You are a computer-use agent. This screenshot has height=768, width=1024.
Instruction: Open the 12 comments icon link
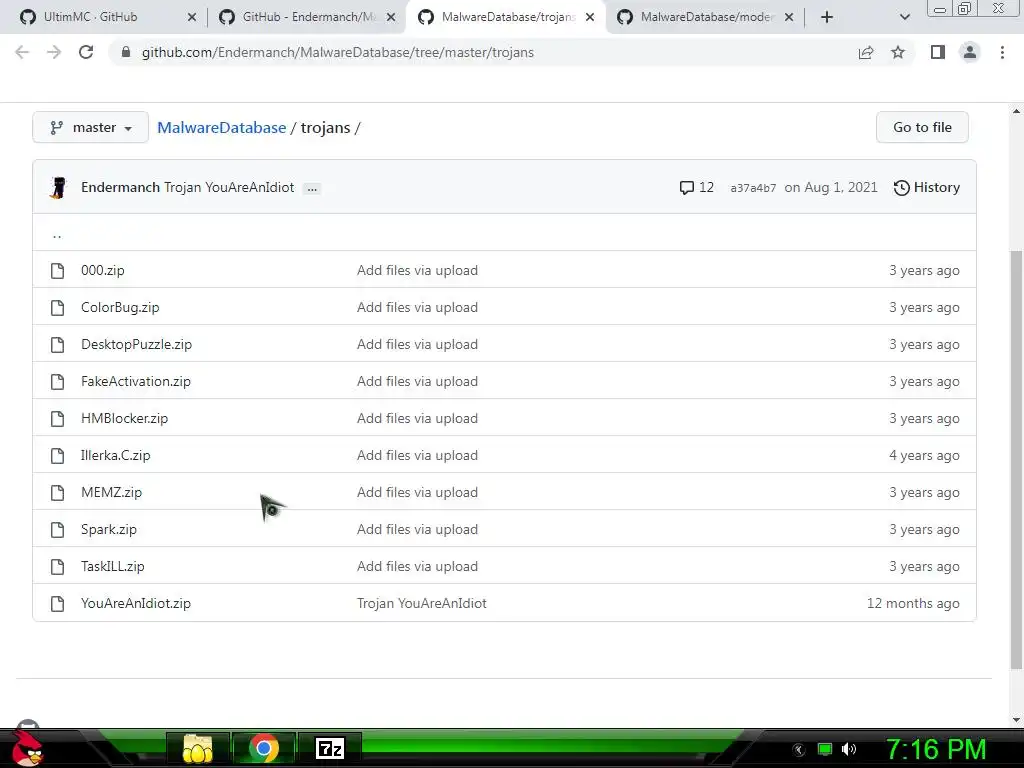pos(696,187)
